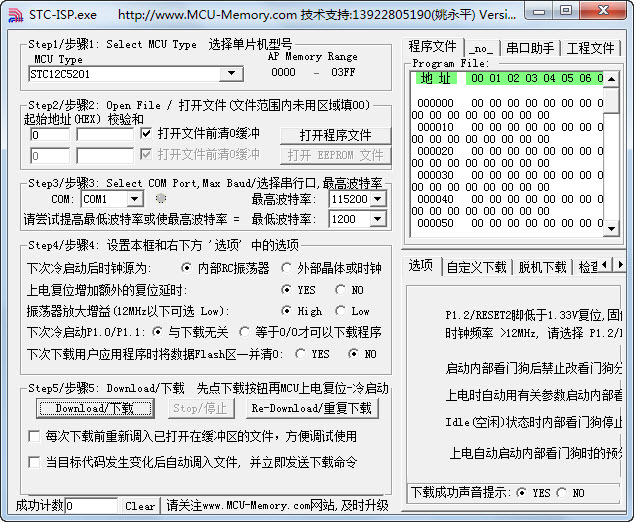
Task: Select 外部晶体或时钟 radio option
Action: pos(289,268)
